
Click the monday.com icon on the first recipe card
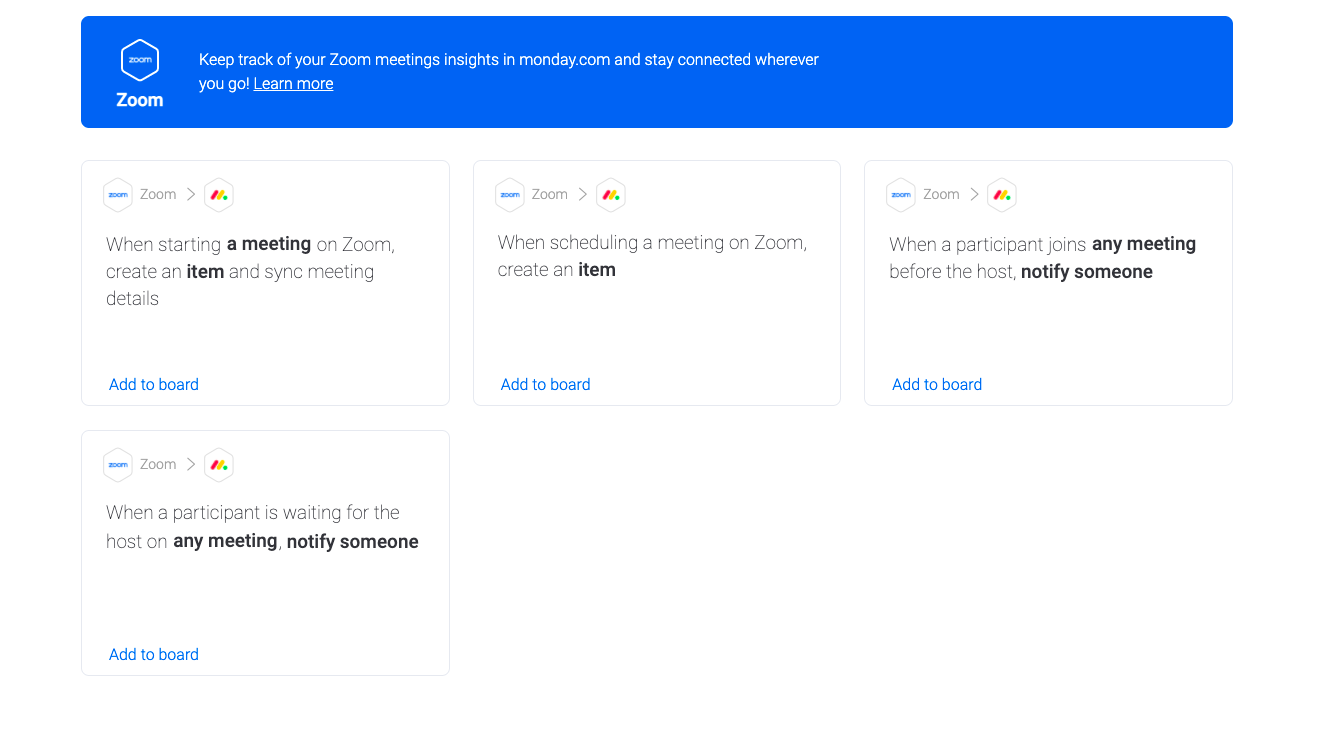219,194
